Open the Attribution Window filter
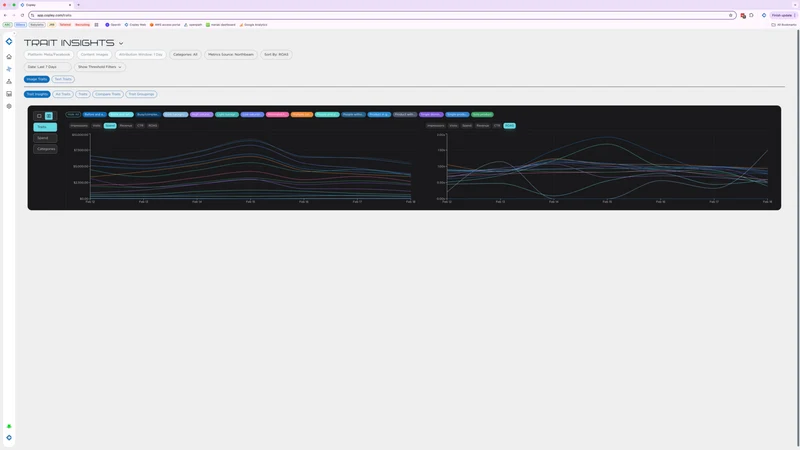This screenshot has width=800, height=450. click(x=141, y=55)
